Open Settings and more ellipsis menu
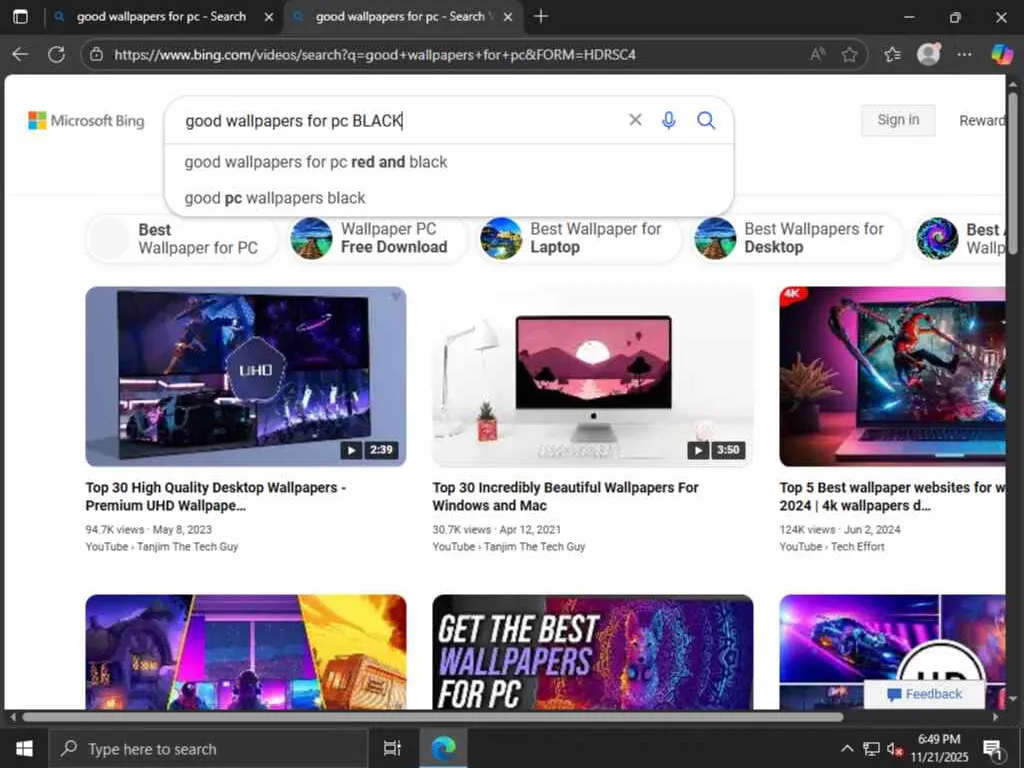This screenshot has width=1024, height=768. [x=965, y=54]
